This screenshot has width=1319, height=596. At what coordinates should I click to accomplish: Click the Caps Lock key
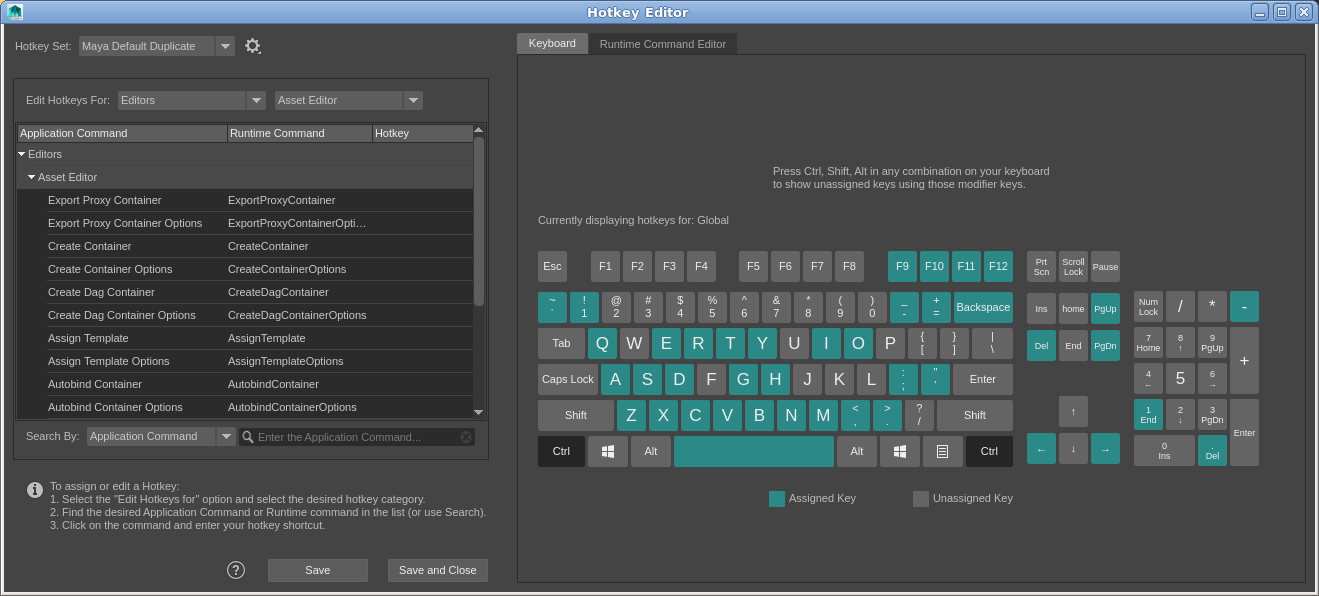568,379
